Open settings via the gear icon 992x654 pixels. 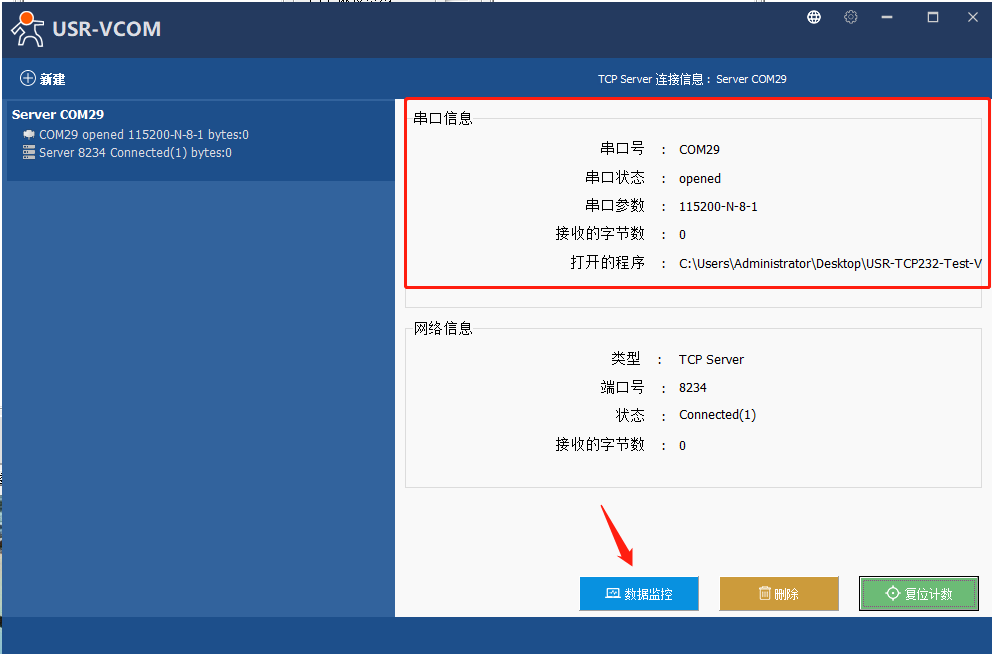851,17
